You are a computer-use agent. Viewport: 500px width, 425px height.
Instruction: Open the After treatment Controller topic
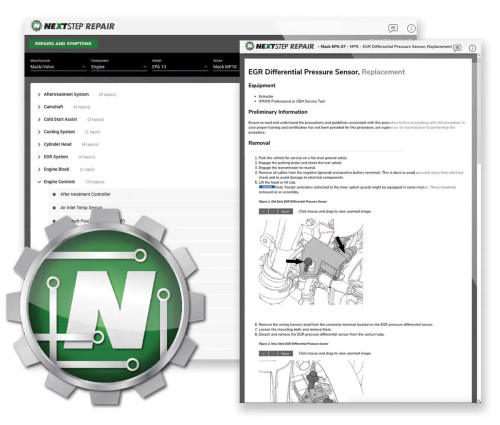tap(85, 194)
